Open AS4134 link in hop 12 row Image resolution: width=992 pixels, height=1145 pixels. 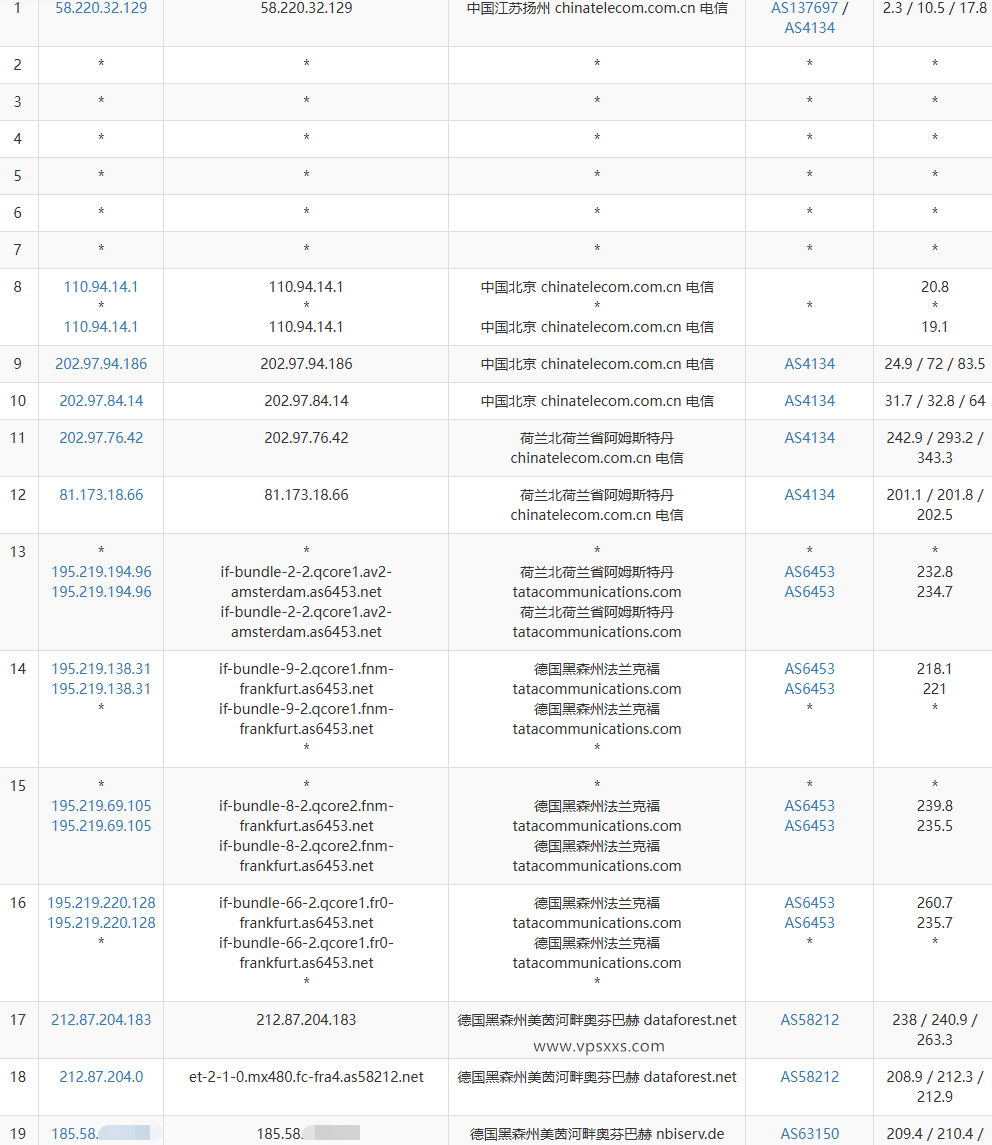(x=809, y=495)
